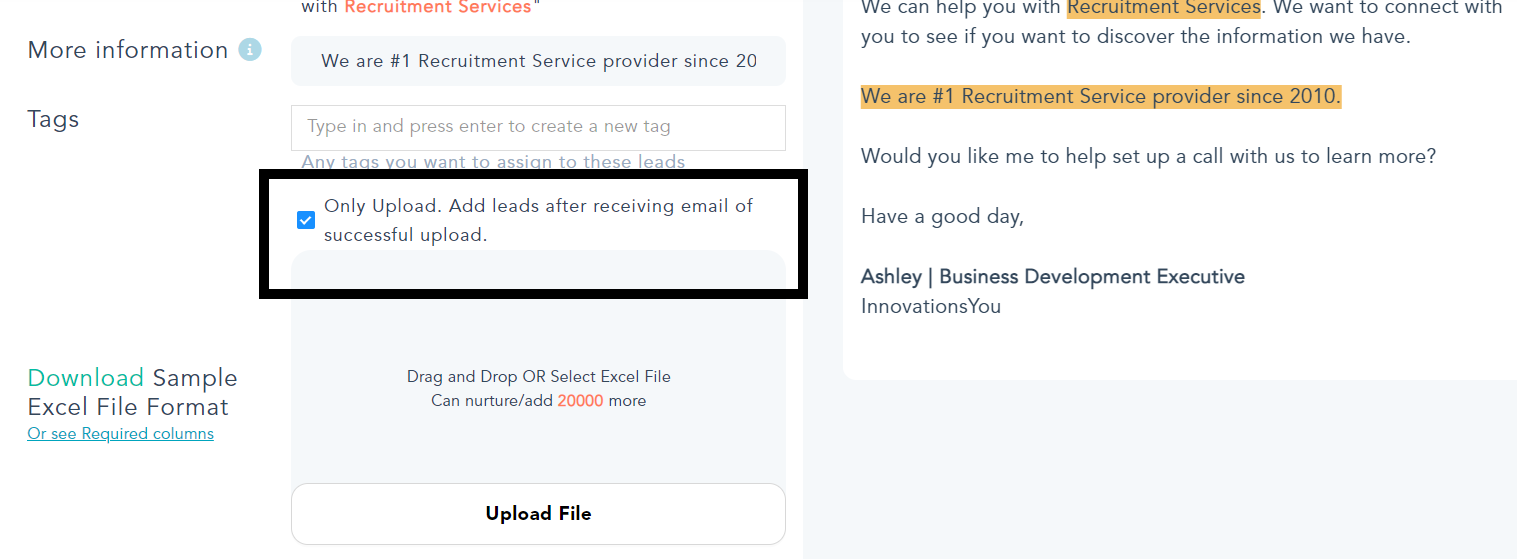The width and height of the screenshot is (1517, 559).
Task: Click the Have a good day line
Action: pos(942,217)
